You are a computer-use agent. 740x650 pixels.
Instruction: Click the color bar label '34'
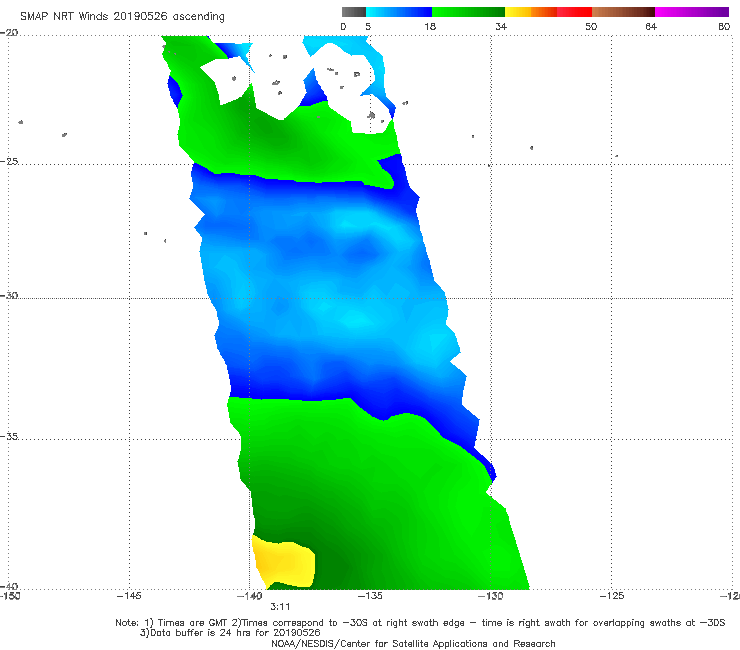[501, 26]
